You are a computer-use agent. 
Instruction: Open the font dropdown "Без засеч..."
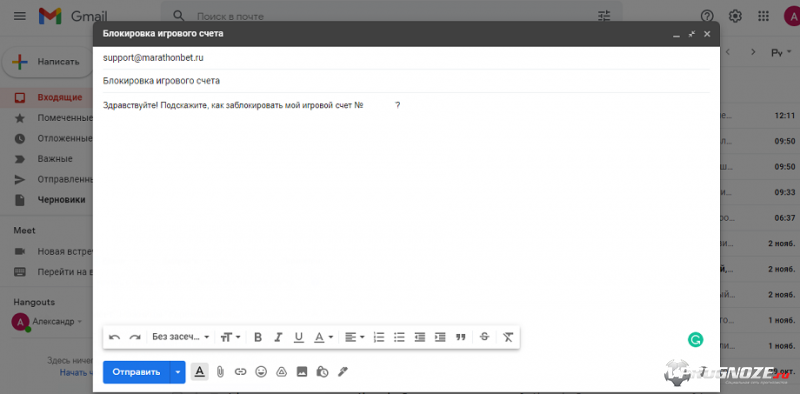[181, 337]
